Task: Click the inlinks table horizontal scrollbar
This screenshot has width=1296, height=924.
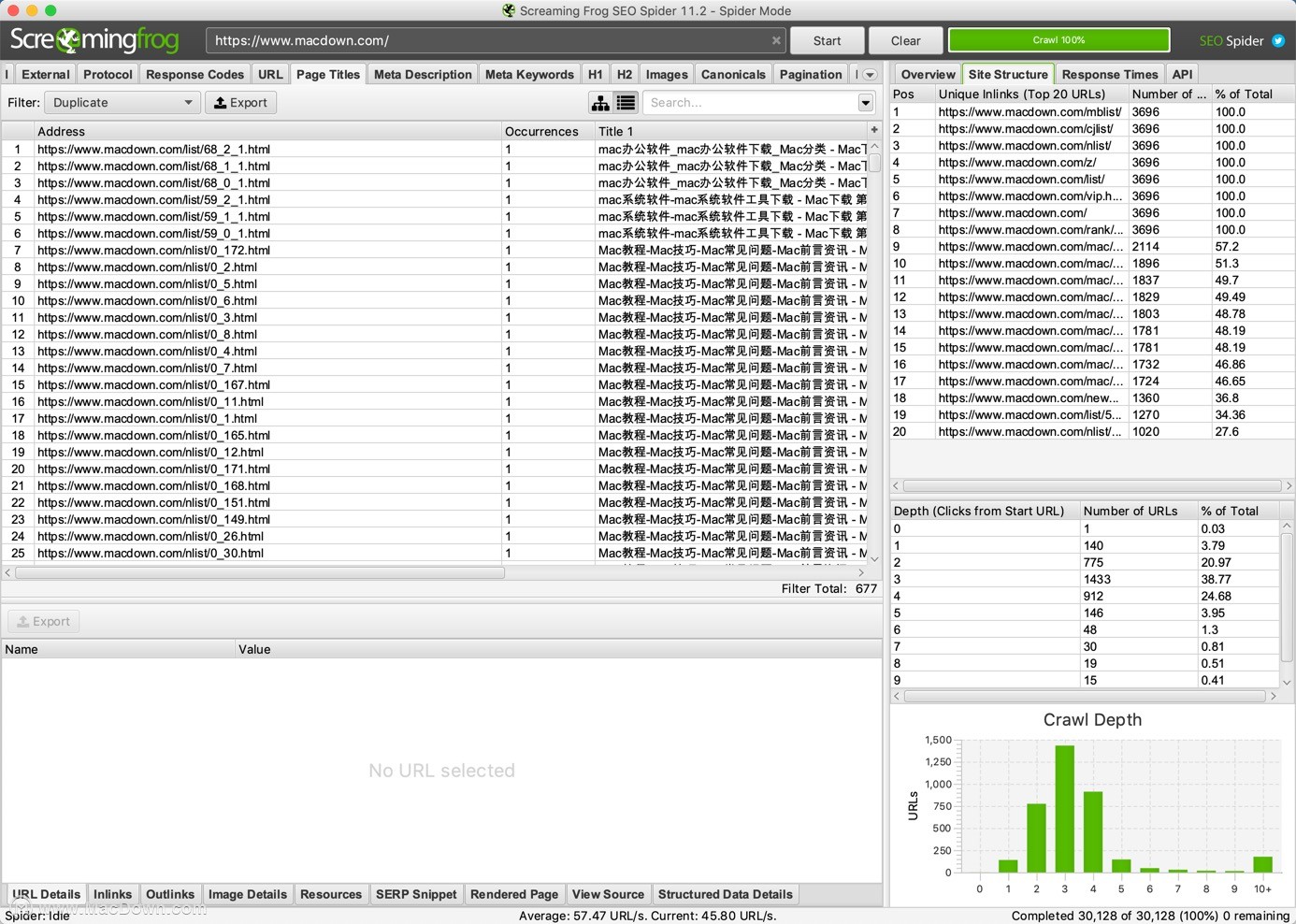Action: coord(1091,486)
